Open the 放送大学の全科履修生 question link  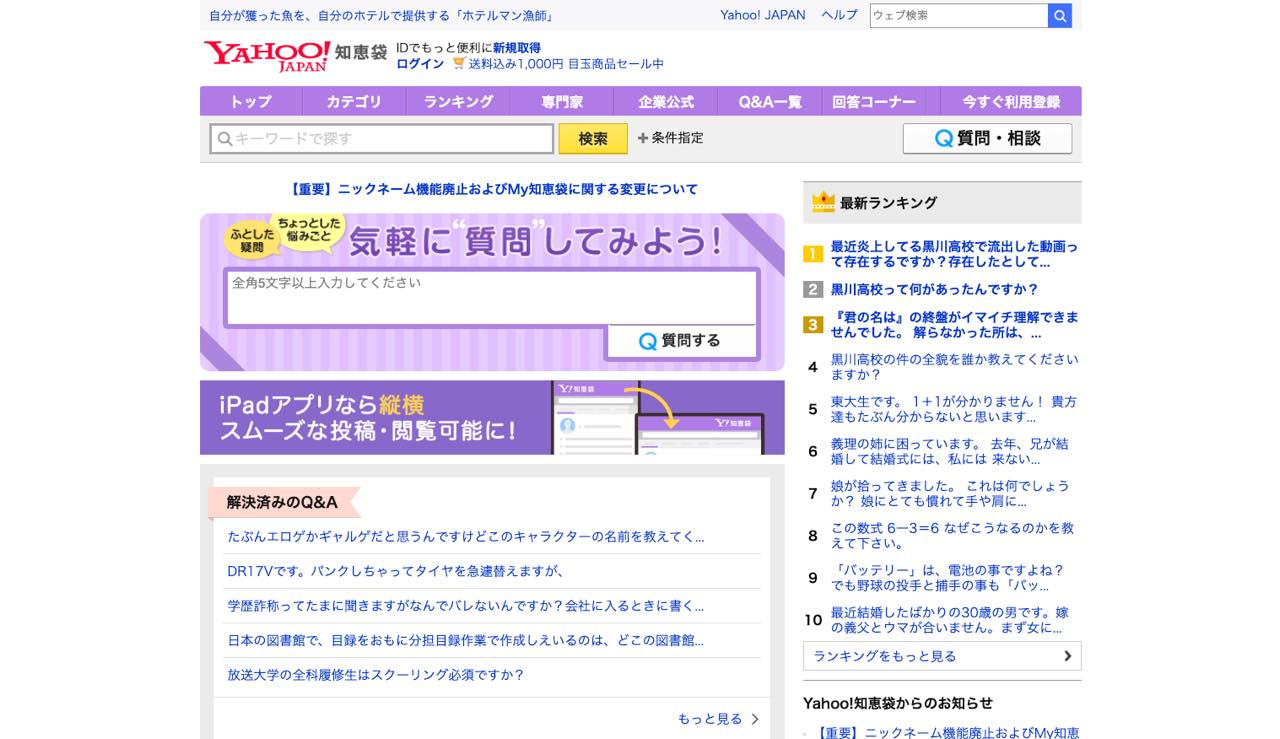tap(376, 675)
